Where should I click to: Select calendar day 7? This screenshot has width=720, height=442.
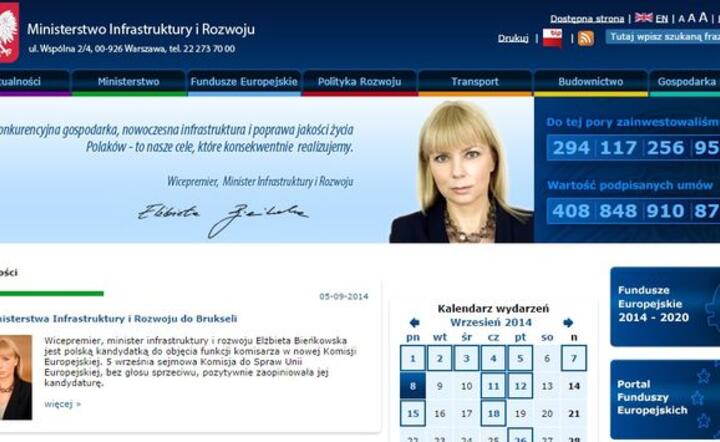click(x=574, y=358)
